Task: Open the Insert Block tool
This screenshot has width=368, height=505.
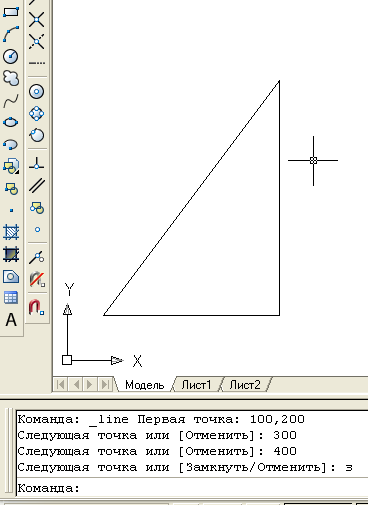Action: (x=11, y=166)
